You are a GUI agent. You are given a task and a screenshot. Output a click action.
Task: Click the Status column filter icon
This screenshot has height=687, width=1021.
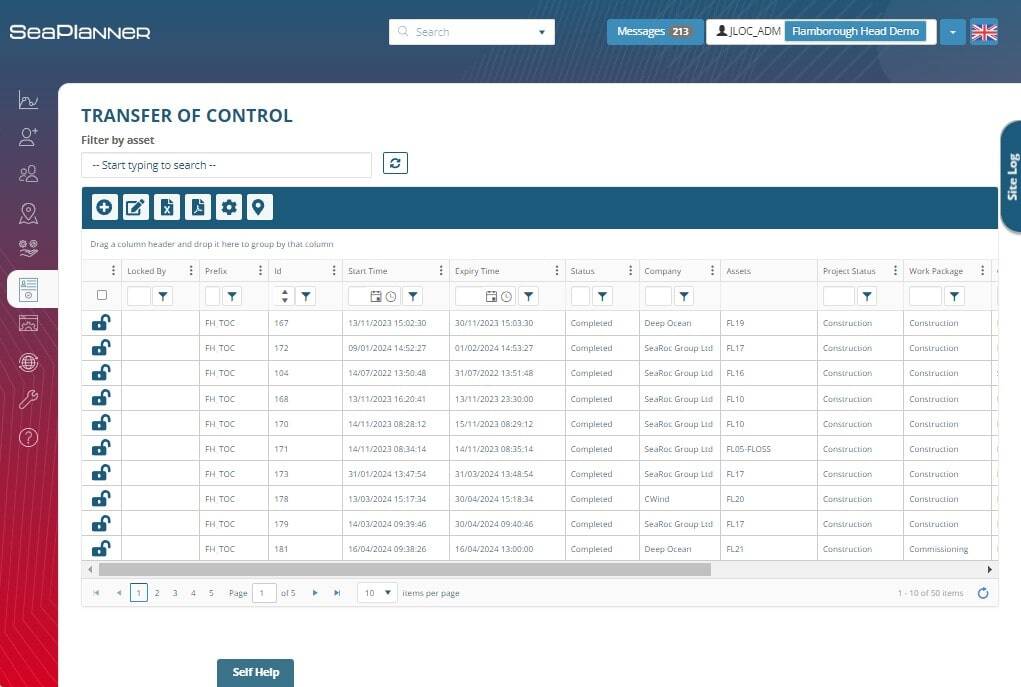[x=603, y=296]
